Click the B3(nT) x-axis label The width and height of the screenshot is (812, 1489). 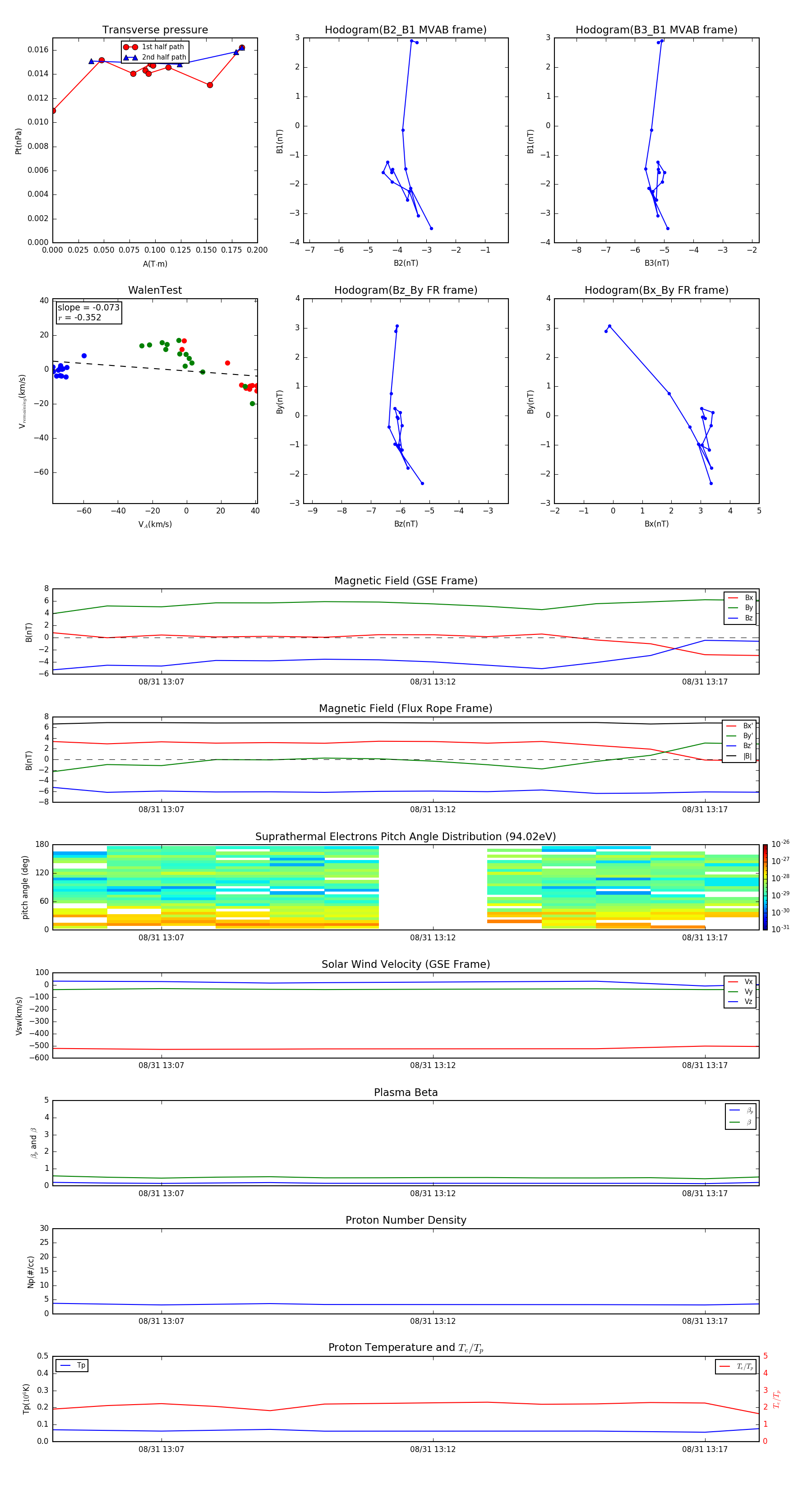pyautogui.click(x=656, y=263)
